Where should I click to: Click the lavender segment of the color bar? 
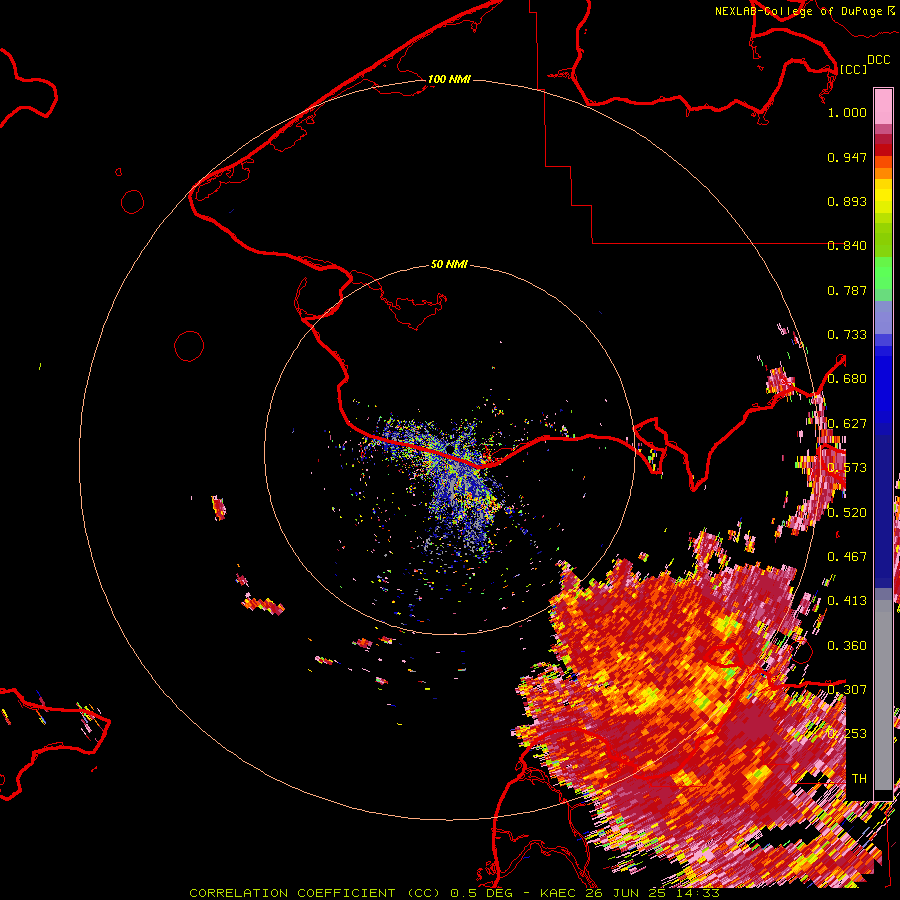883,317
